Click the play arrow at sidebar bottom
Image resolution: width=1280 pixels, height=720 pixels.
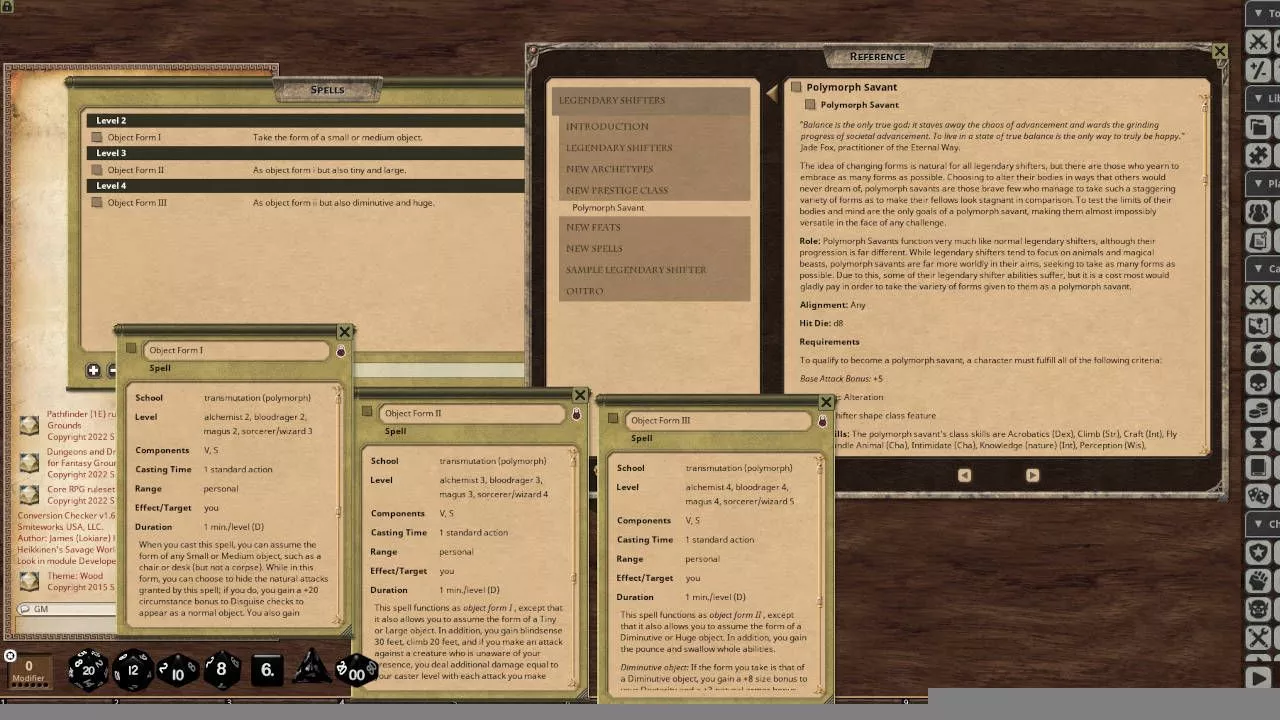[x=1259, y=678]
